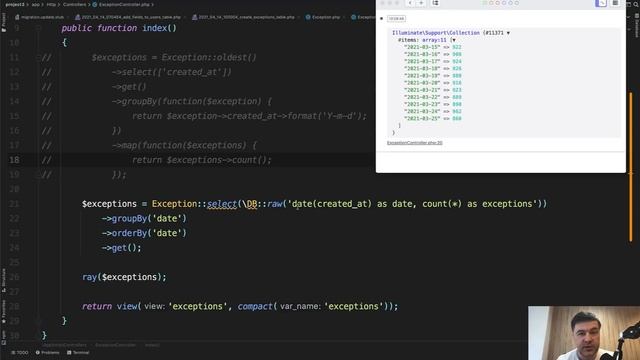Click Http in the breadcrumb path
Screen dimensions: 640x360
(x=51, y=4)
